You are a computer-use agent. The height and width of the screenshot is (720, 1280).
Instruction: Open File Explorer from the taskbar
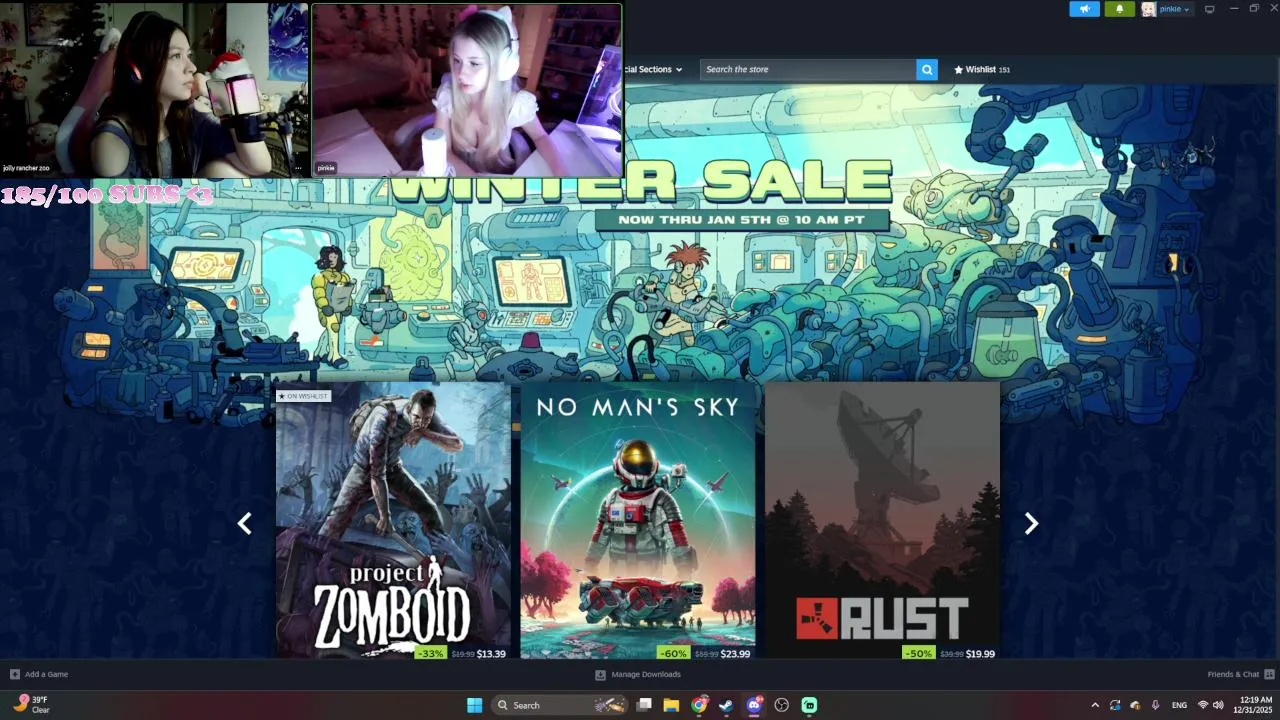point(672,705)
